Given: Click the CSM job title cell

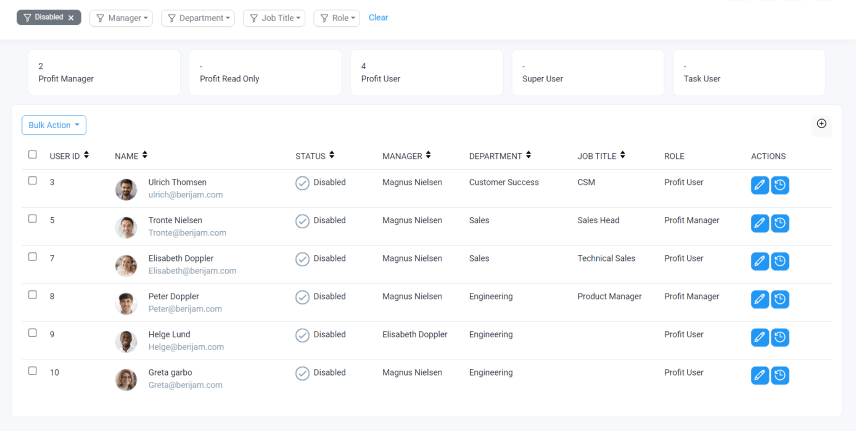Looking at the screenshot, I should click(x=586, y=182).
